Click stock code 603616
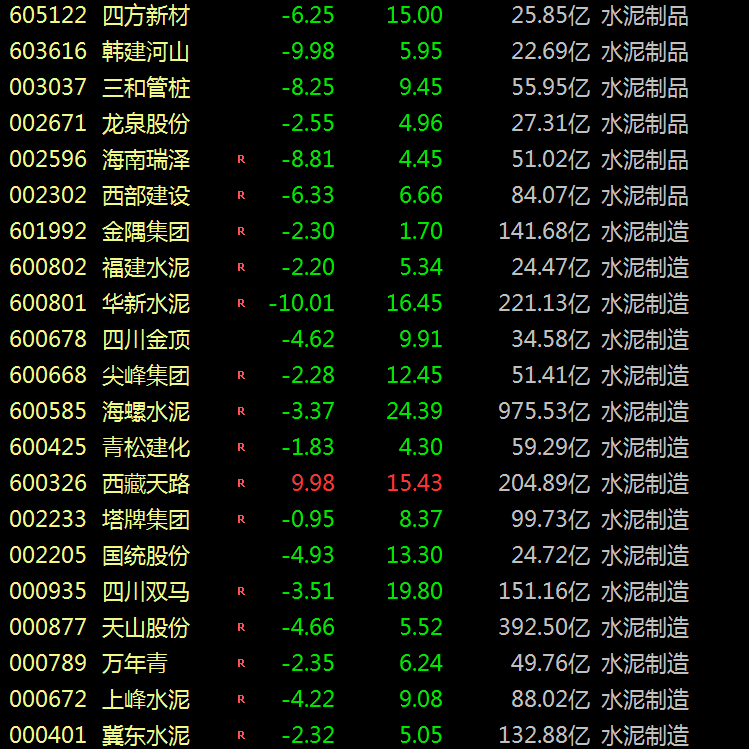Screen dimensions: 749x749 pyautogui.click(x=48, y=52)
